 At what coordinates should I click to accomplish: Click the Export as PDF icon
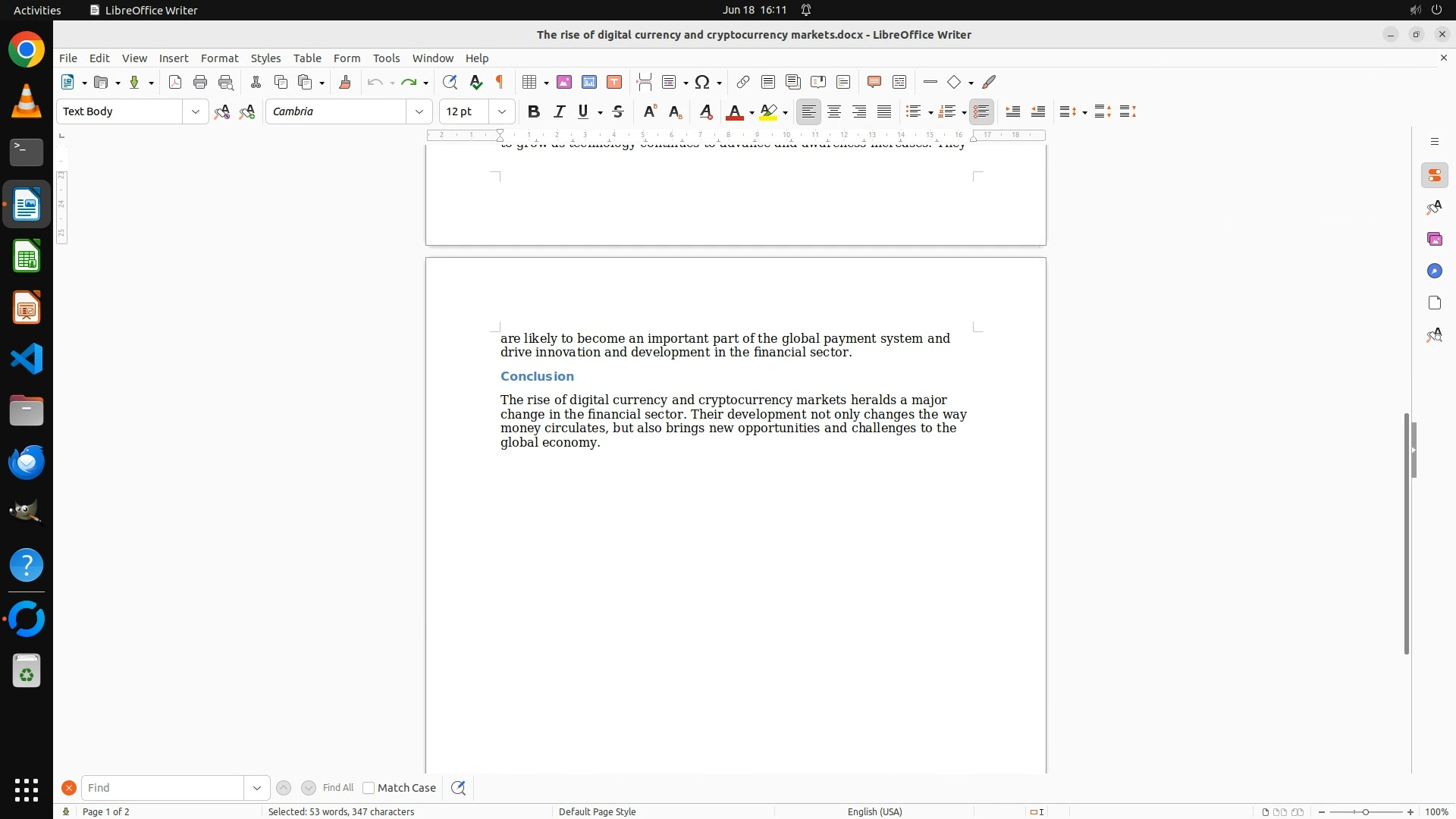click(175, 82)
